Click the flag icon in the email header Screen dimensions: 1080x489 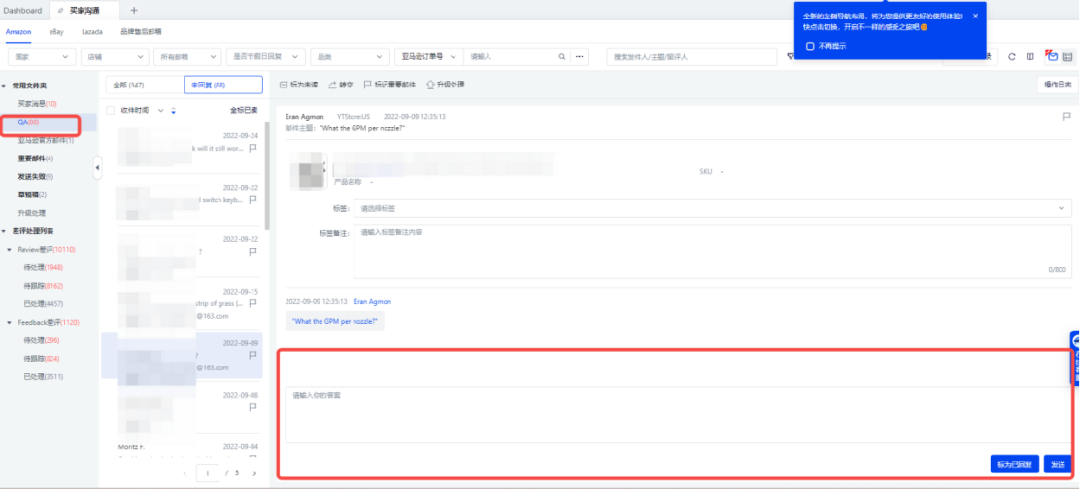(1066, 117)
